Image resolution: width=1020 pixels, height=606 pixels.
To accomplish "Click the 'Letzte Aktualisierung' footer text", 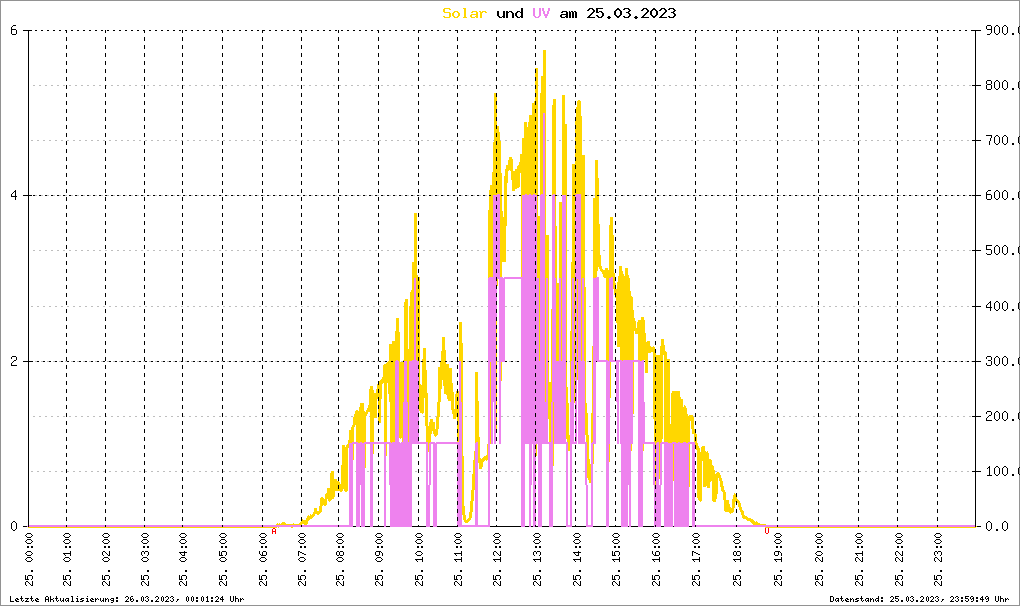I will pos(127,599).
